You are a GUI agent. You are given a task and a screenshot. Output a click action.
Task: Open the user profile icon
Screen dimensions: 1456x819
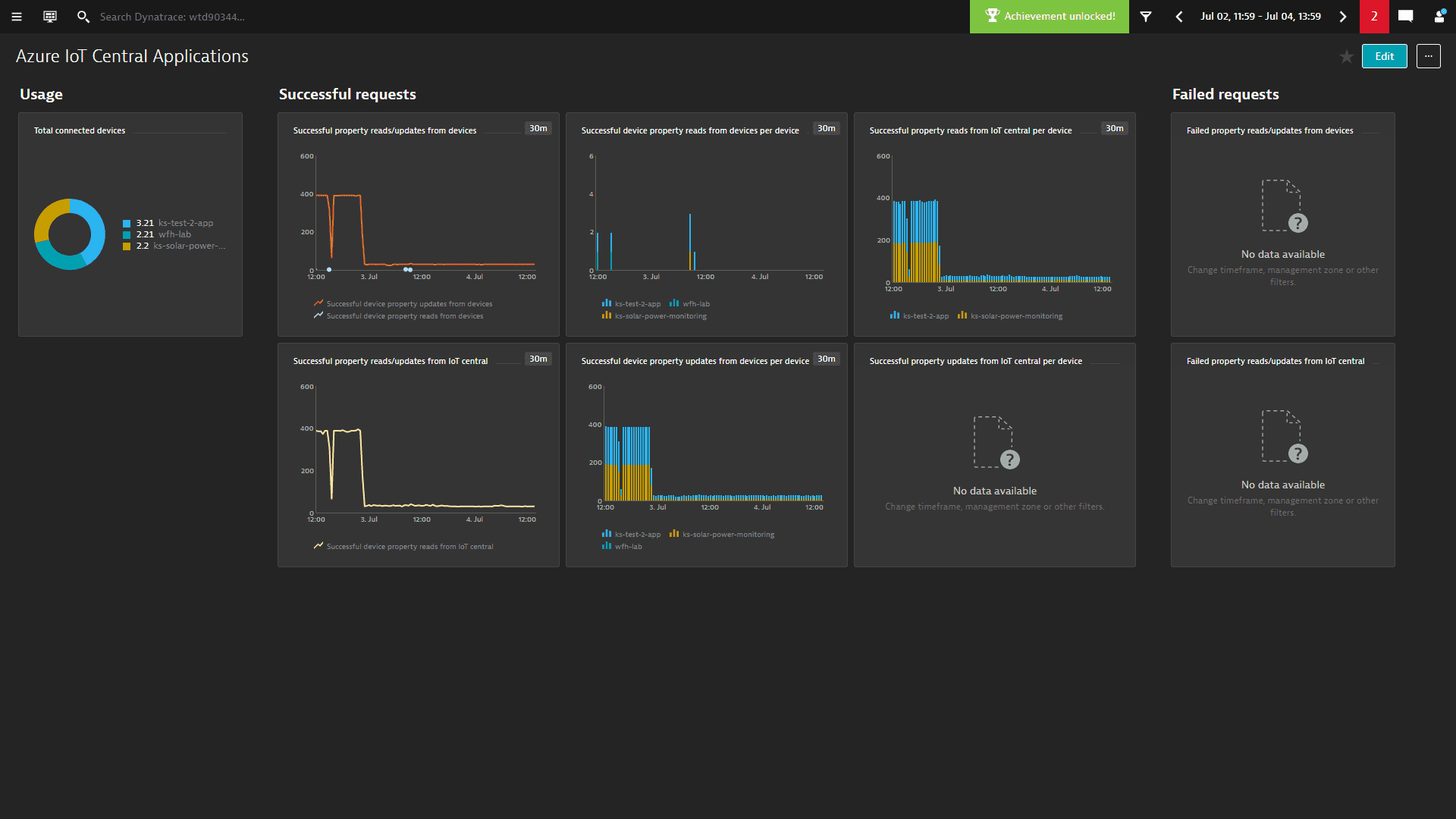tap(1439, 17)
